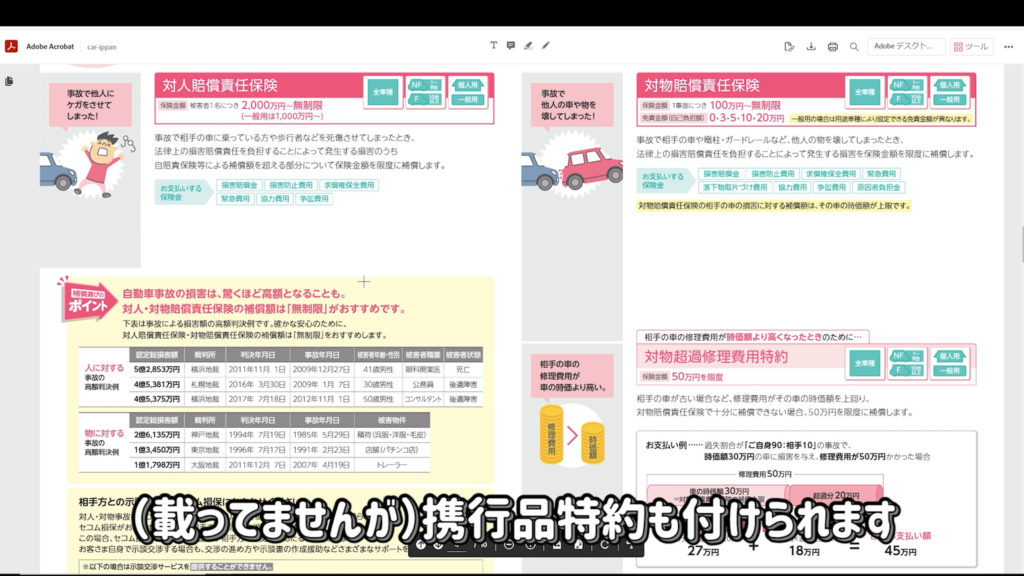Open in Adobe デスクト... app button
Image resolution: width=1024 pixels, height=576 pixels.
(x=906, y=46)
